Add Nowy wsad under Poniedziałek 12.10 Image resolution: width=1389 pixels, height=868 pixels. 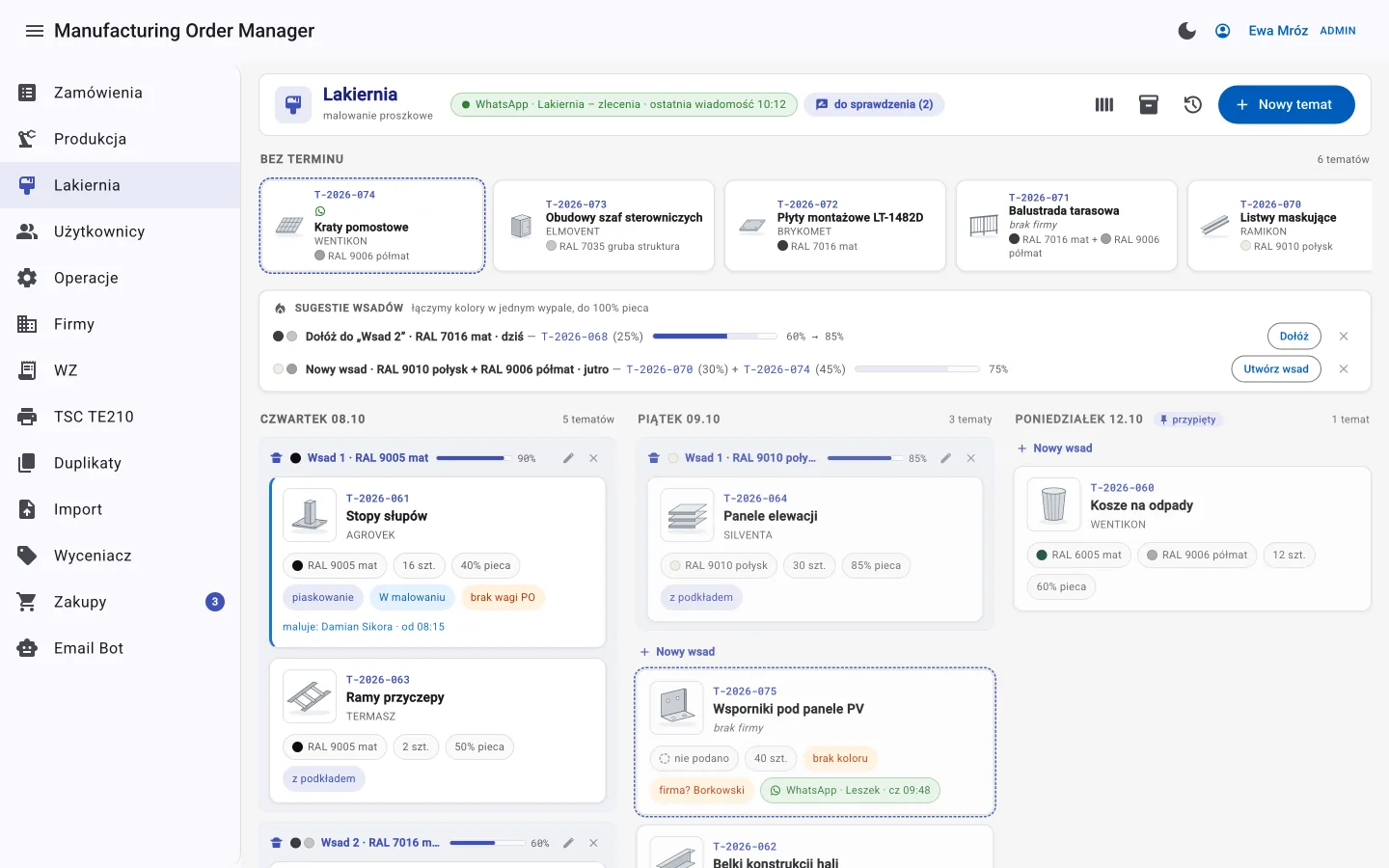(1054, 448)
